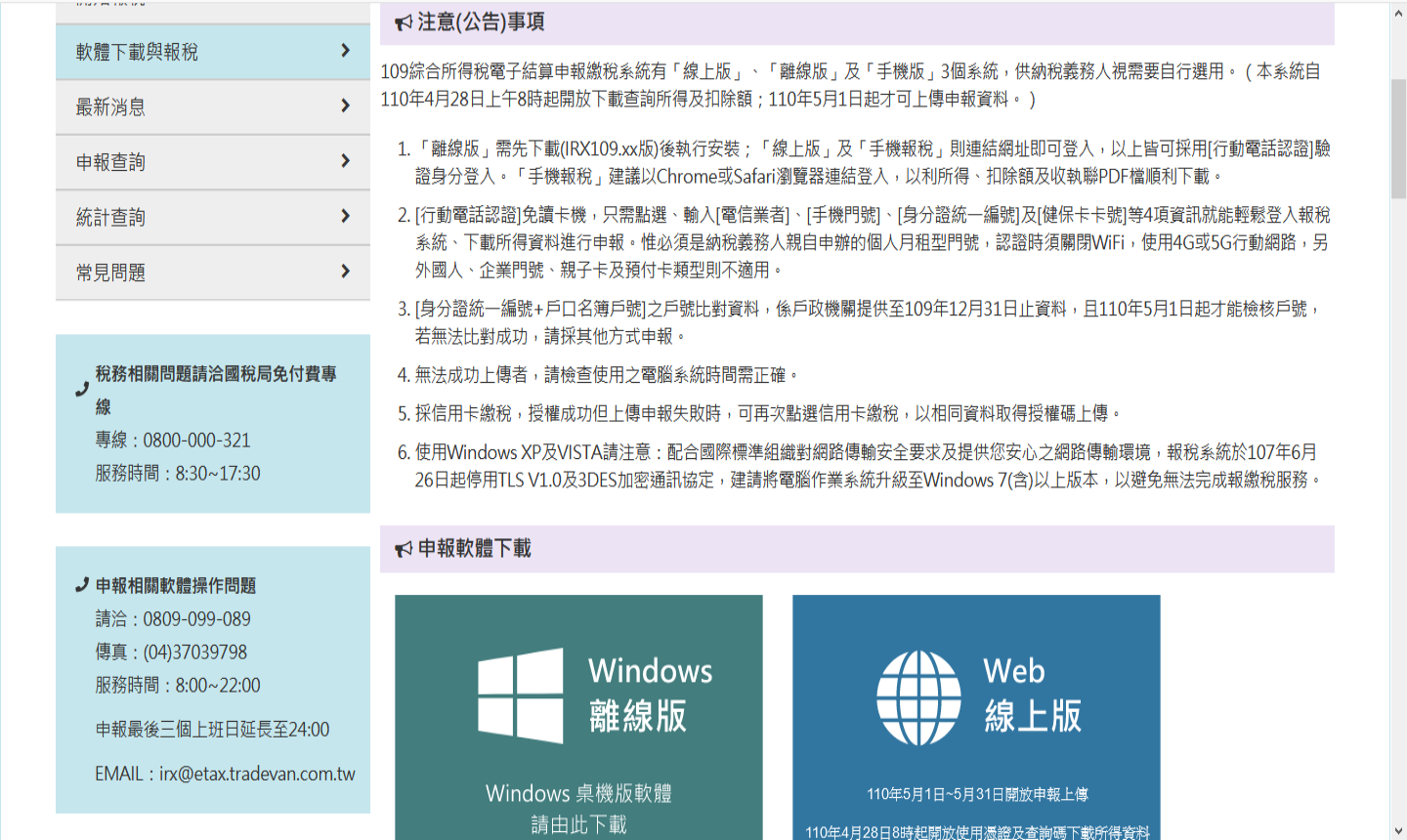Click the 請由此下載 text

[x=578, y=824]
